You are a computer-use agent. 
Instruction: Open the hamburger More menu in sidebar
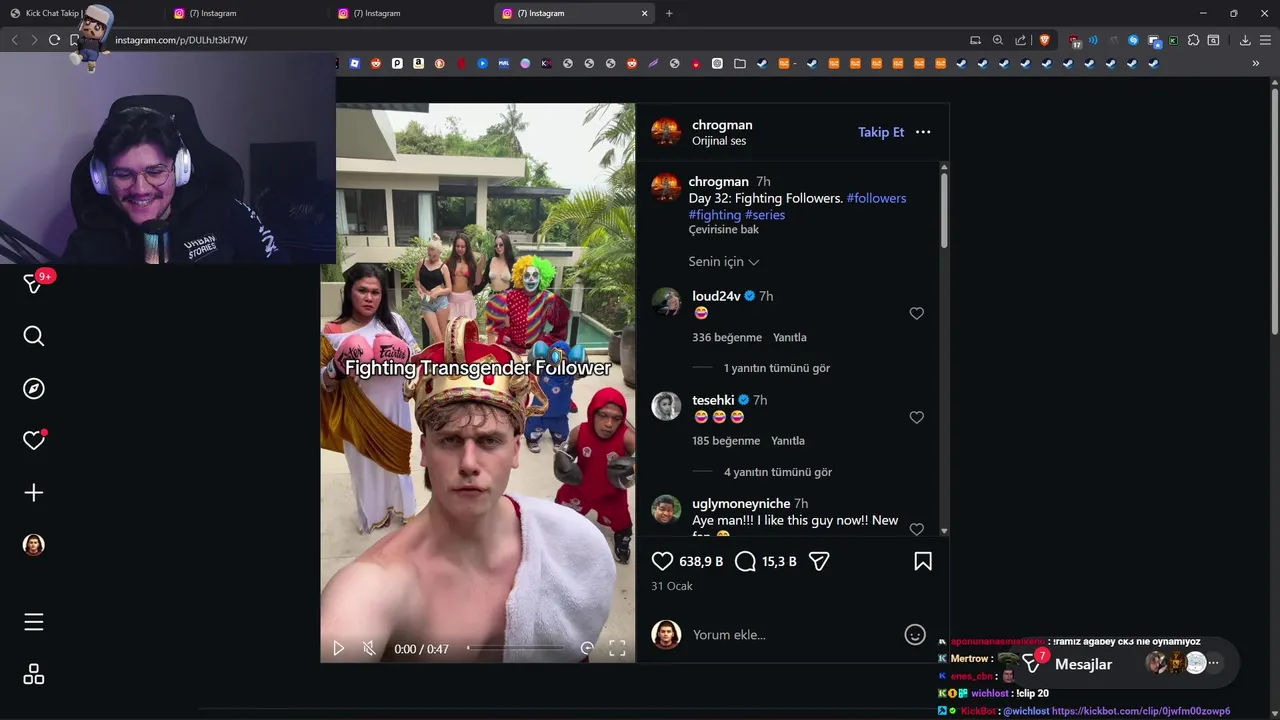click(34, 622)
